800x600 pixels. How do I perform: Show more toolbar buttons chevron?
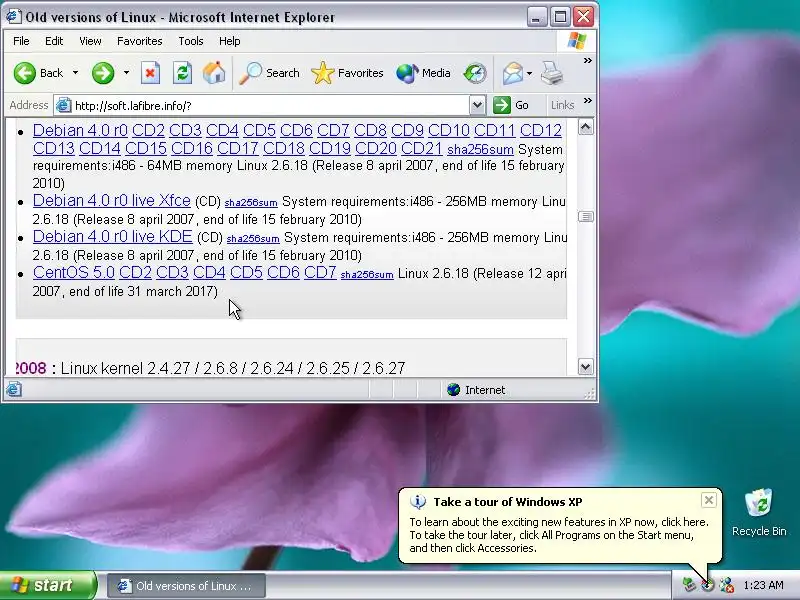[588, 61]
